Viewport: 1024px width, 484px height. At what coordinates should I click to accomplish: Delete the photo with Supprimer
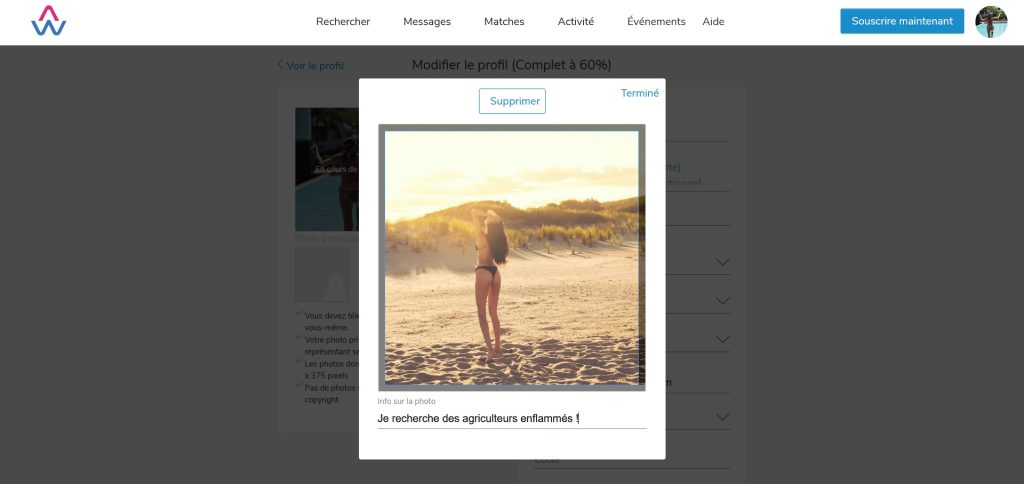coord(512,101)
